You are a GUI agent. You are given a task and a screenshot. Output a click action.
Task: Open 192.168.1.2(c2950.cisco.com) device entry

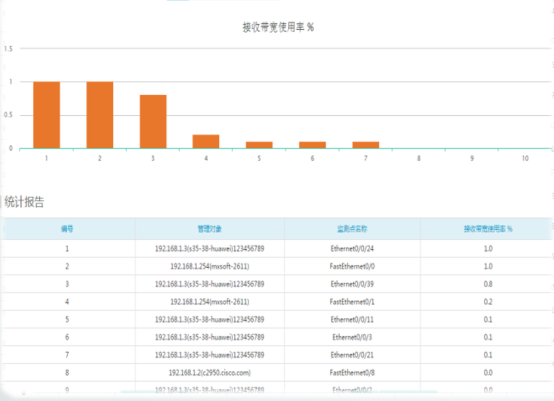(x=210, y=372)
